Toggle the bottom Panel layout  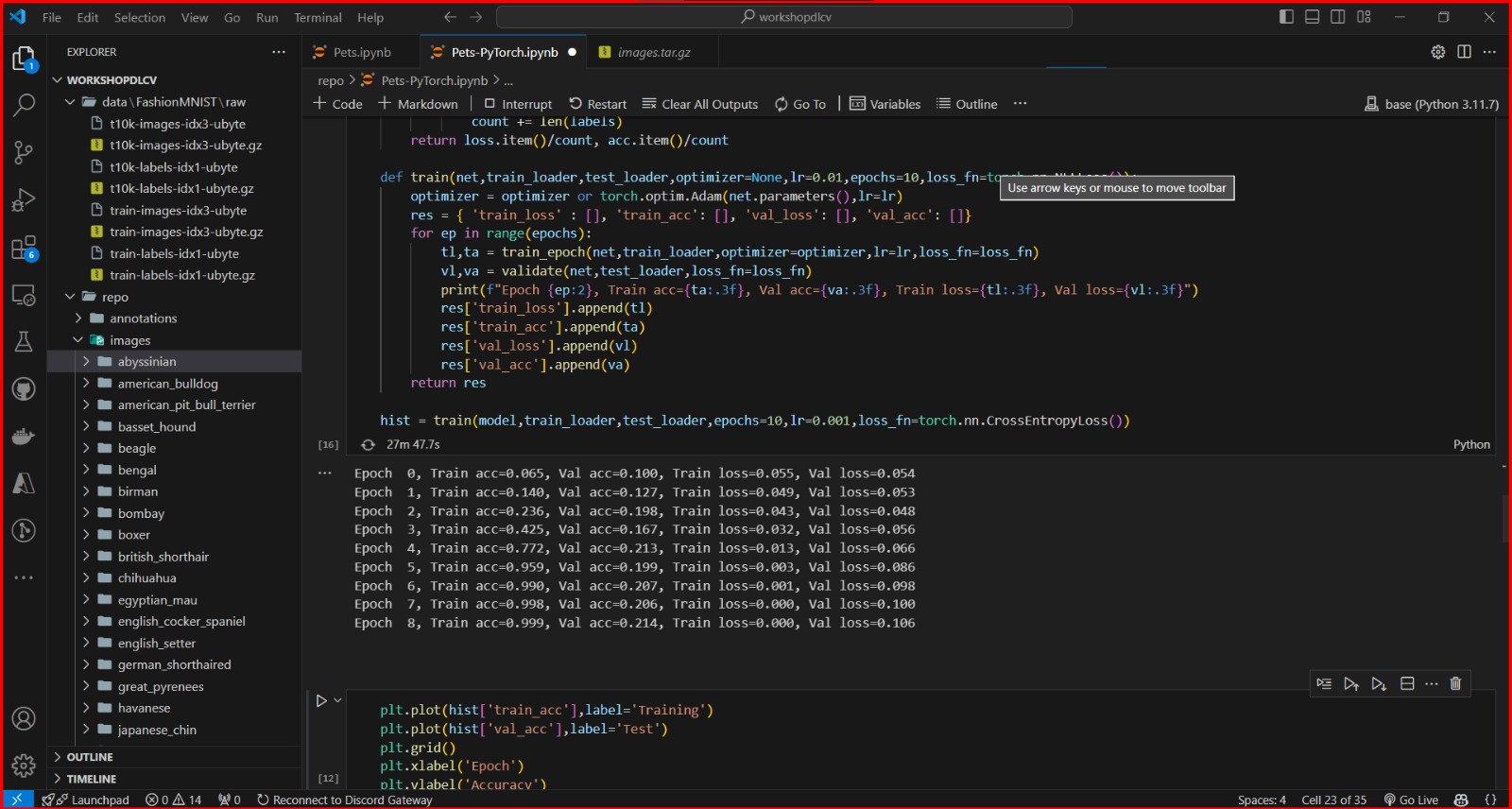click(x=1313, y=17)
